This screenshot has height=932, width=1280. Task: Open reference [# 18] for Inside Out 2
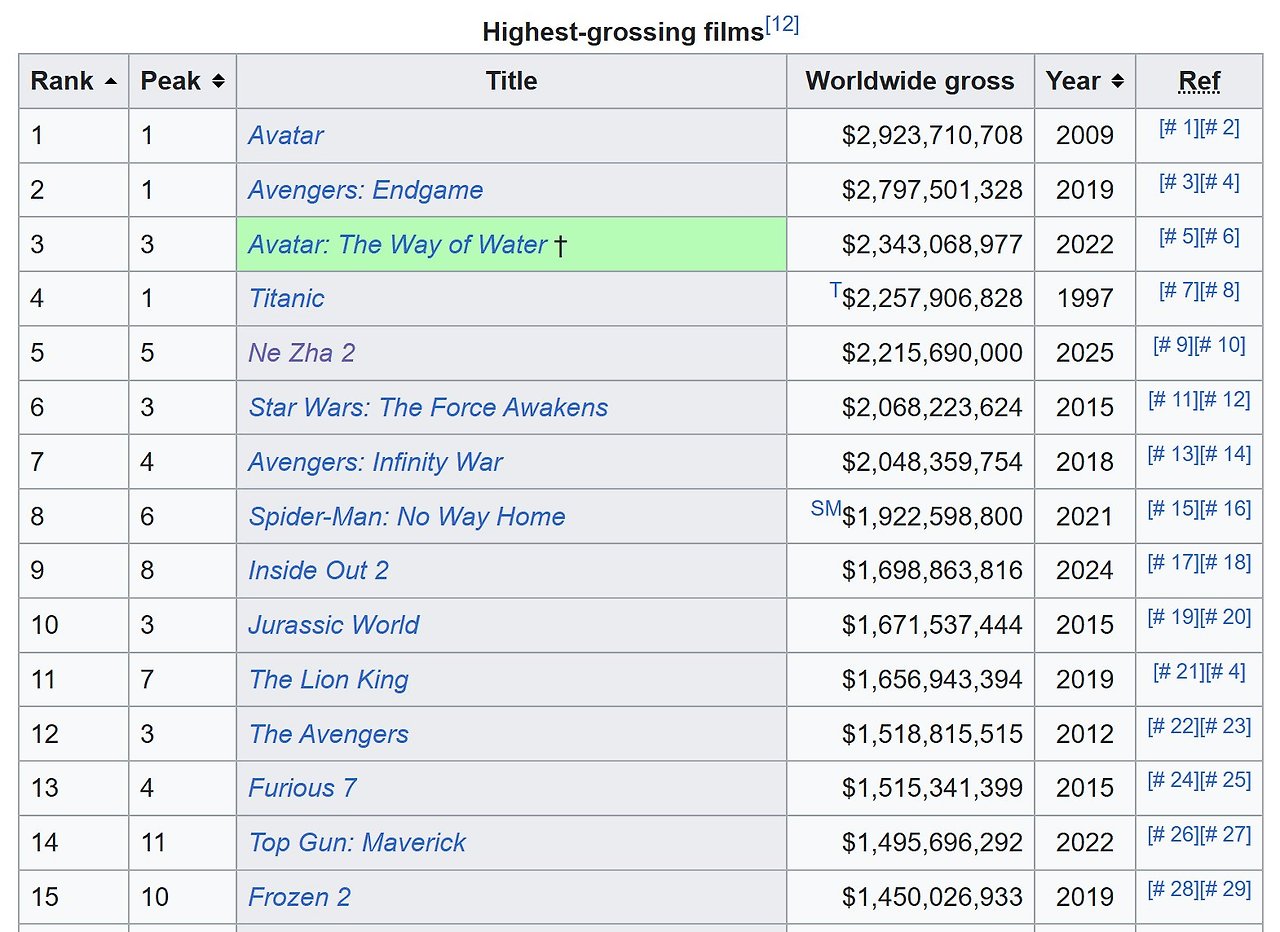coord(1225,562)
